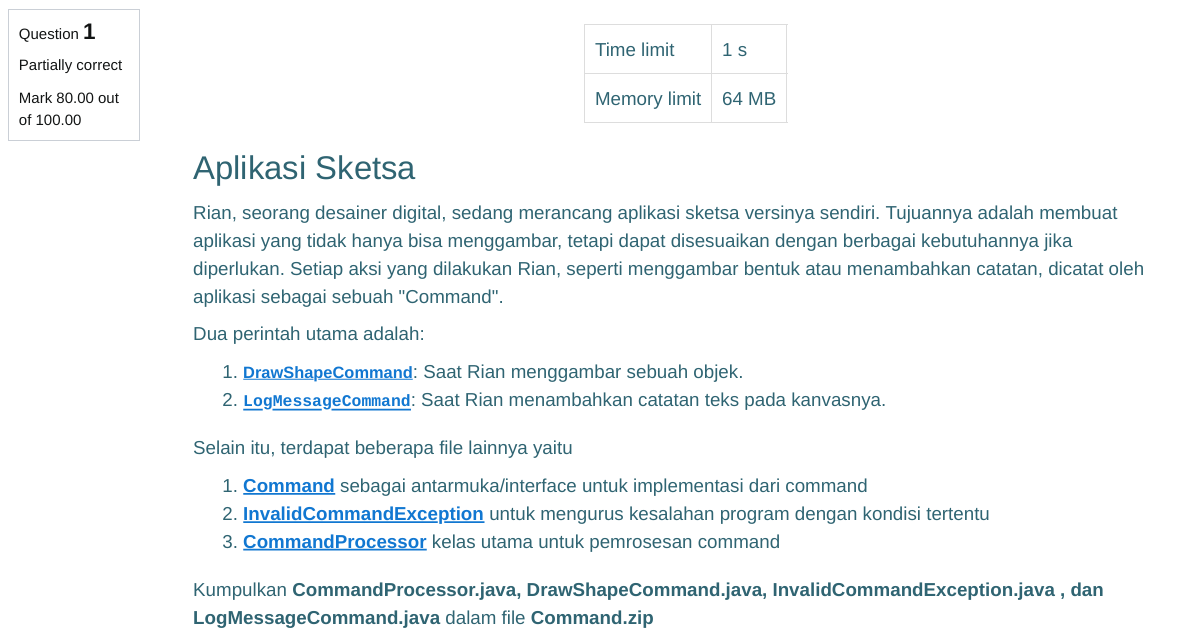
Task: Open the DrawShapeCommand link
Action: click(x=327, y=373)
